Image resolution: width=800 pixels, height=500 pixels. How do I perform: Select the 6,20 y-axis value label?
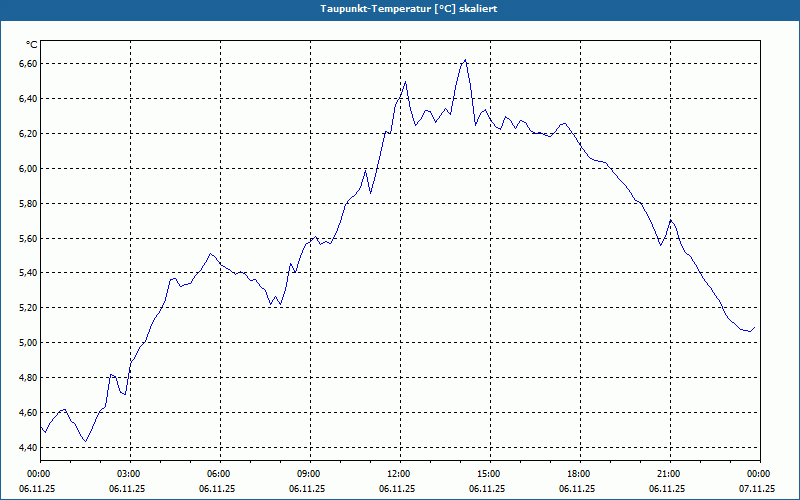pyautogui.click(x=28, y=134)
